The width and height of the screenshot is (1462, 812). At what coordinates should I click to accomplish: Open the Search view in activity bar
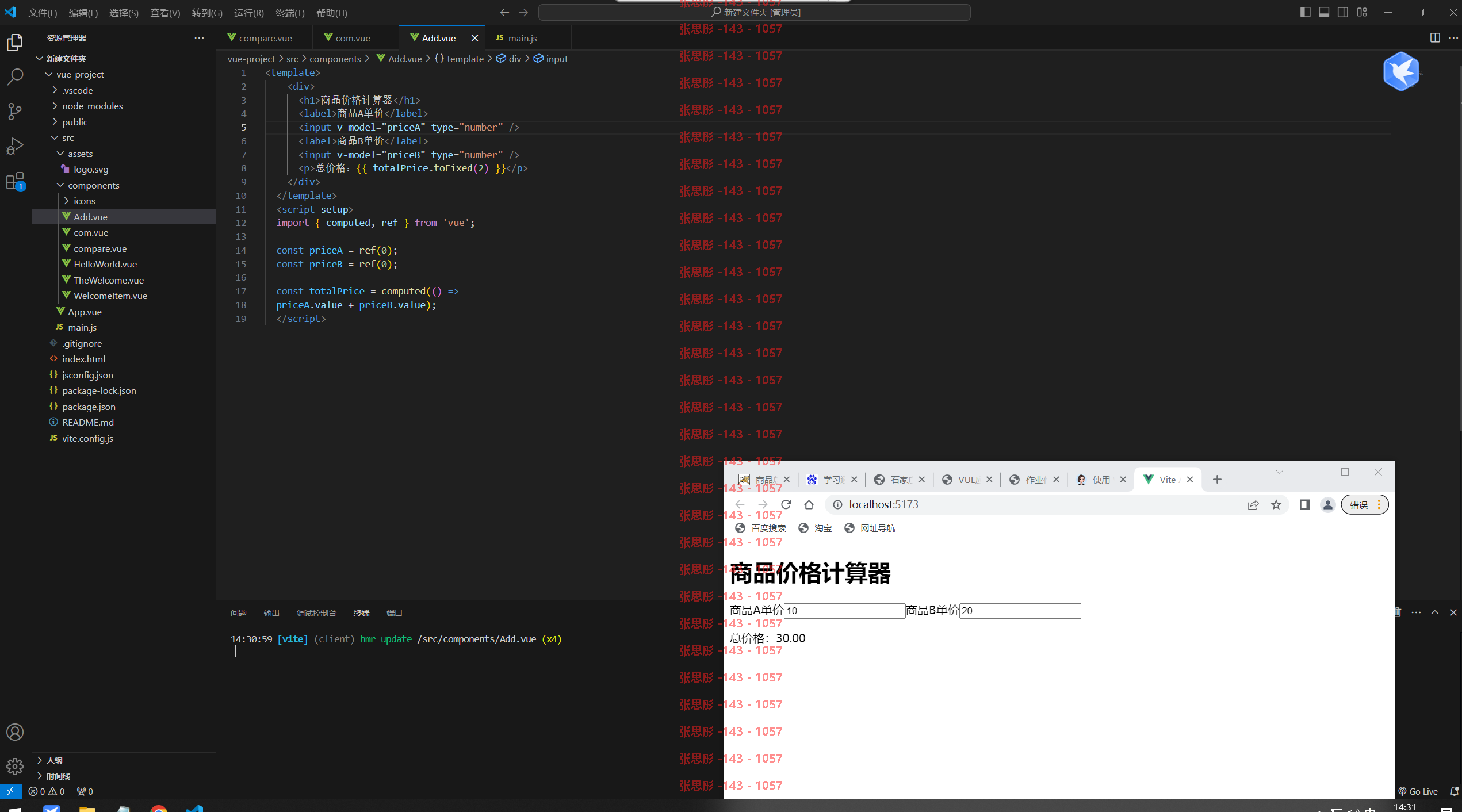click(x=15, y=76)
